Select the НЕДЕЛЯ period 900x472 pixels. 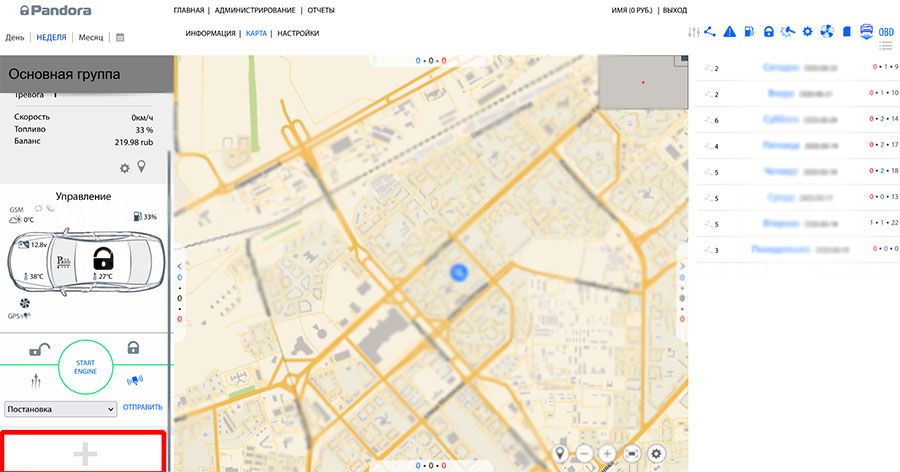pos(51,37)
